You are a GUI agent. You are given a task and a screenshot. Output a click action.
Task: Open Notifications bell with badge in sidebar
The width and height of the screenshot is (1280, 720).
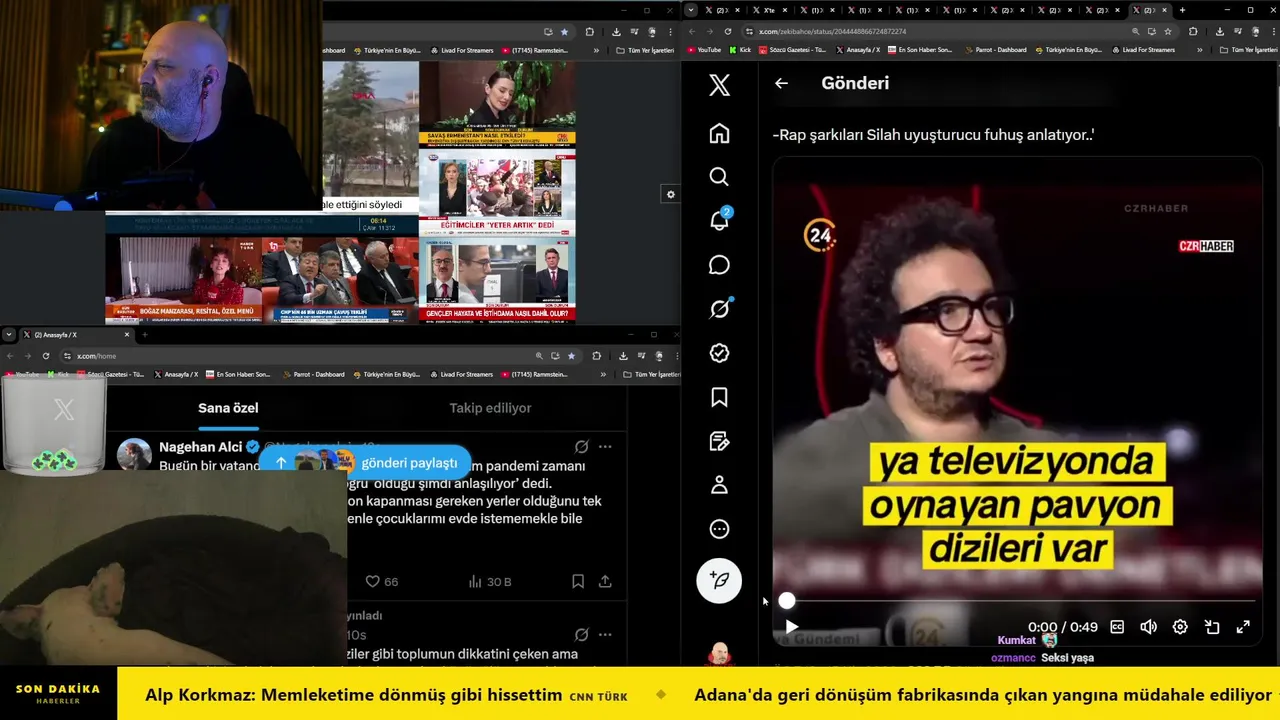(719, 221)
